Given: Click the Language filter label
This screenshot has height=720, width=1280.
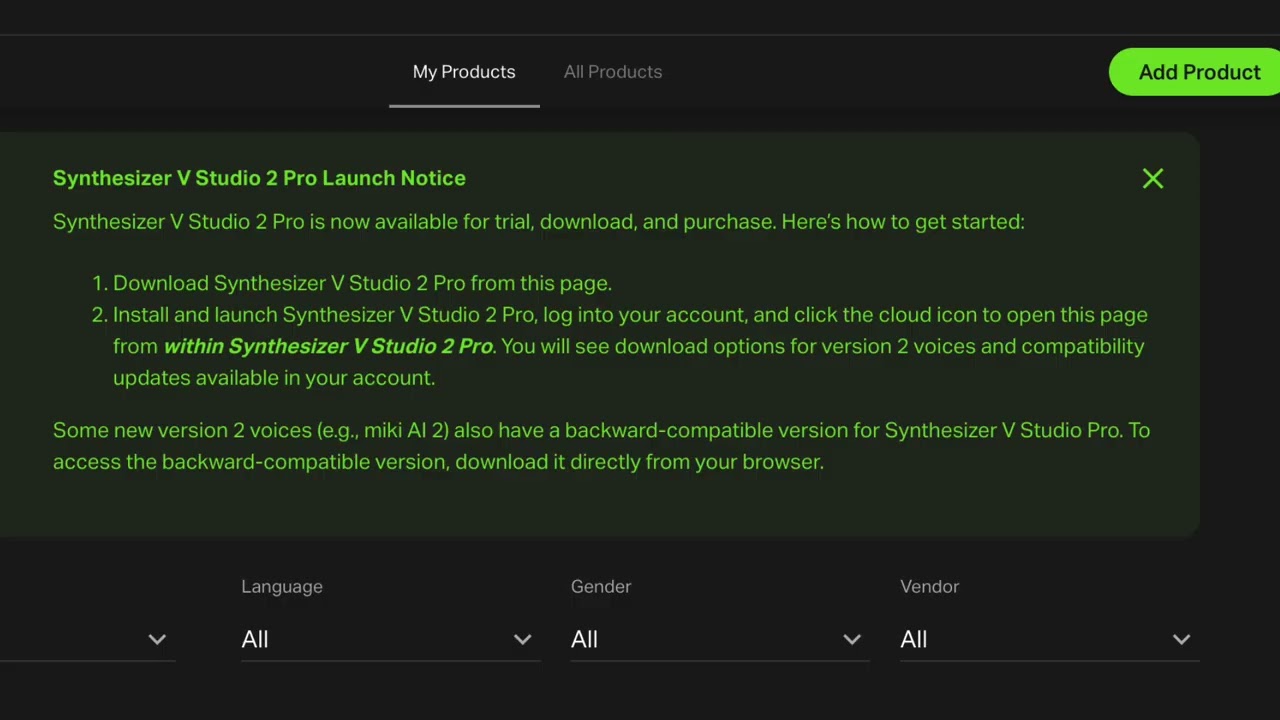Looking at the screenshot, I should click(282, 587).
